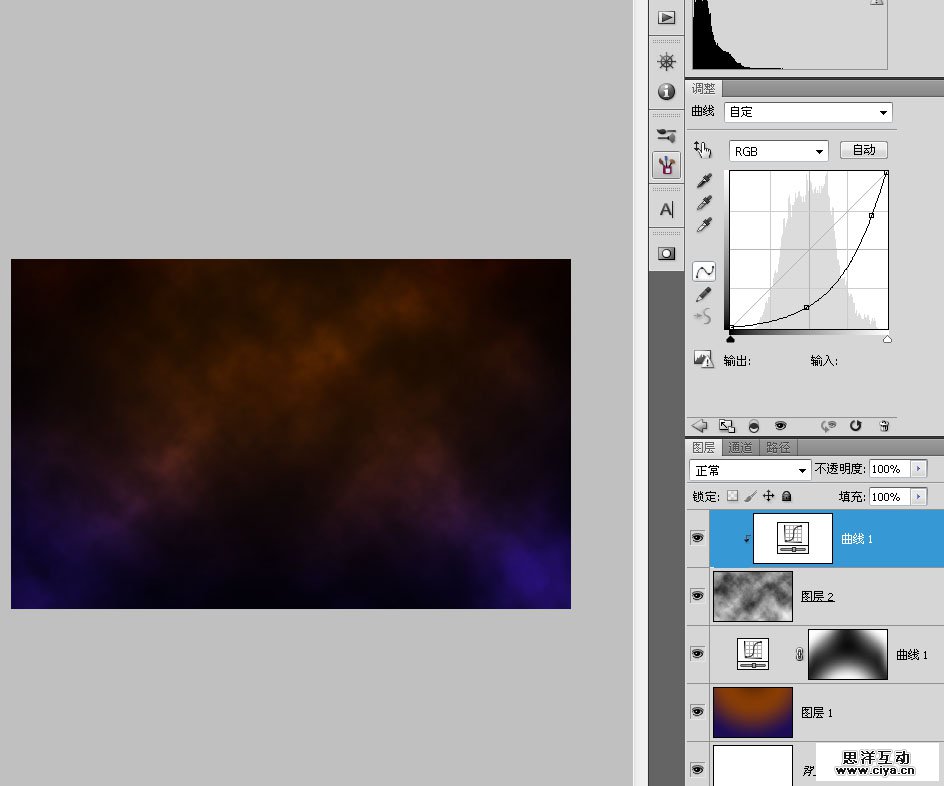Pick the black point eyedropper in Curves
The image size is (944, 786).
704,181
